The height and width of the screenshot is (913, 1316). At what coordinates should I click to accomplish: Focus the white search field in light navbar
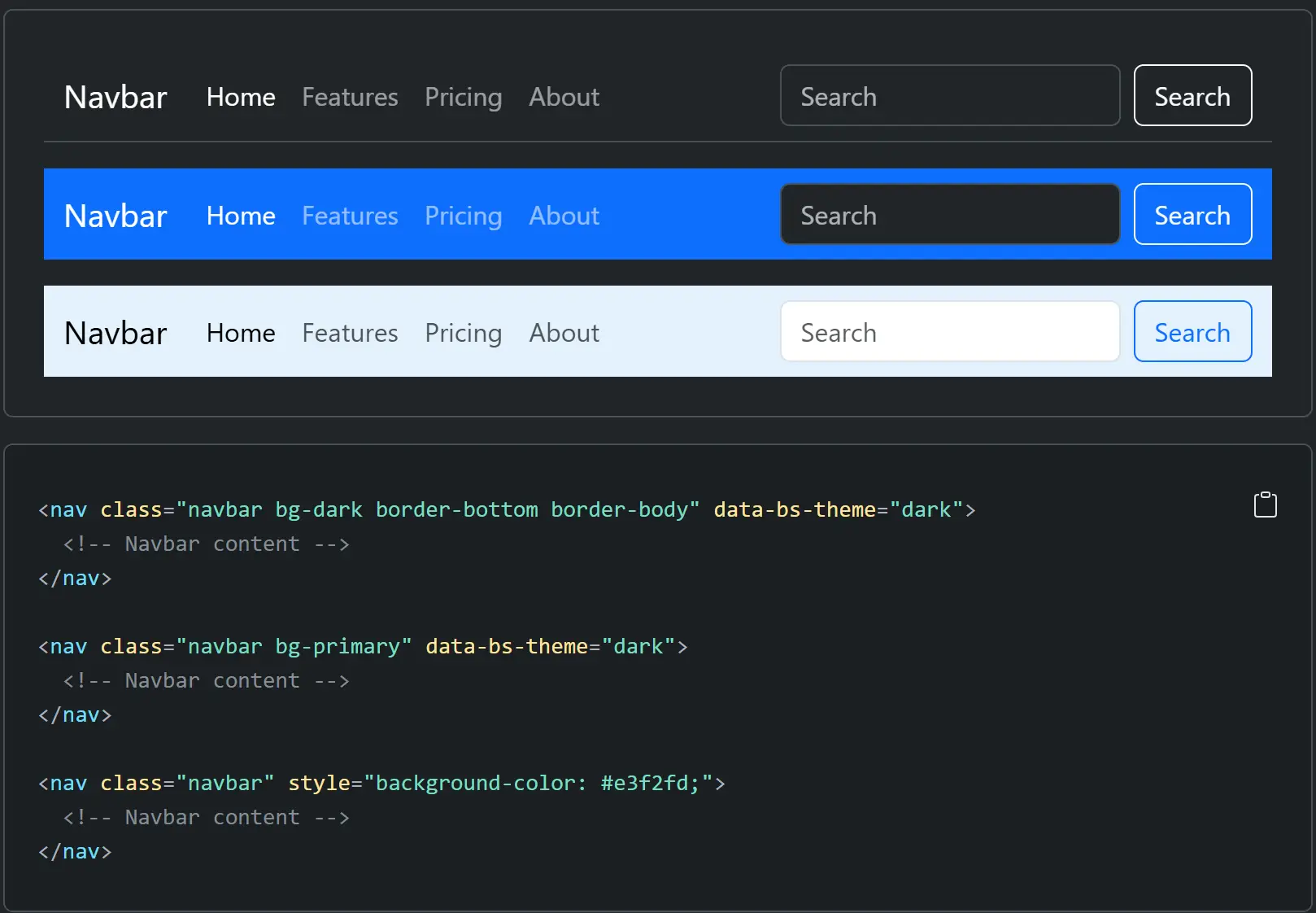coord(949,332)
